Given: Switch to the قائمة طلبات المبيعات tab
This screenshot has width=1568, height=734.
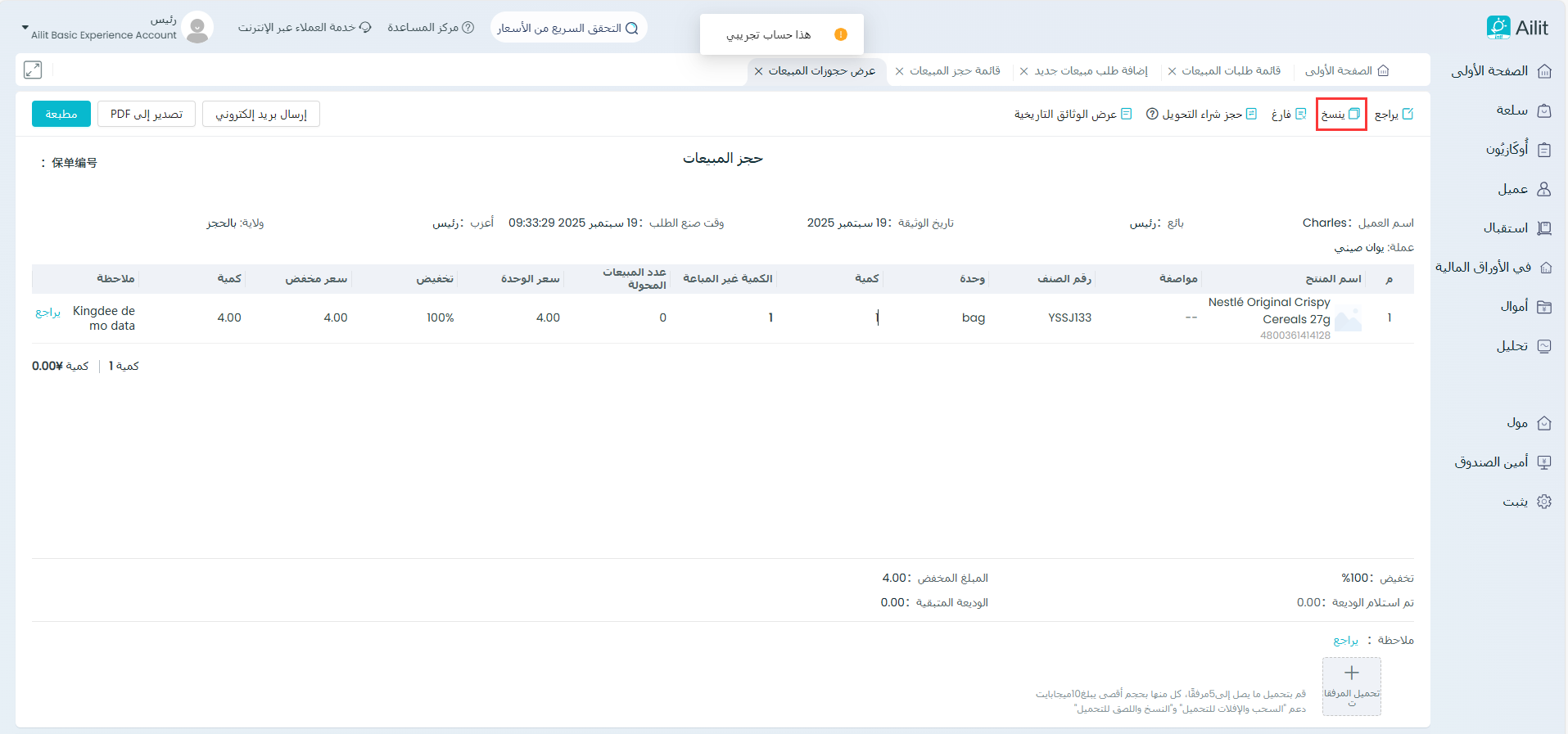Looking at the screenshot, I should pyautogui.click(x=1231, y=71).
